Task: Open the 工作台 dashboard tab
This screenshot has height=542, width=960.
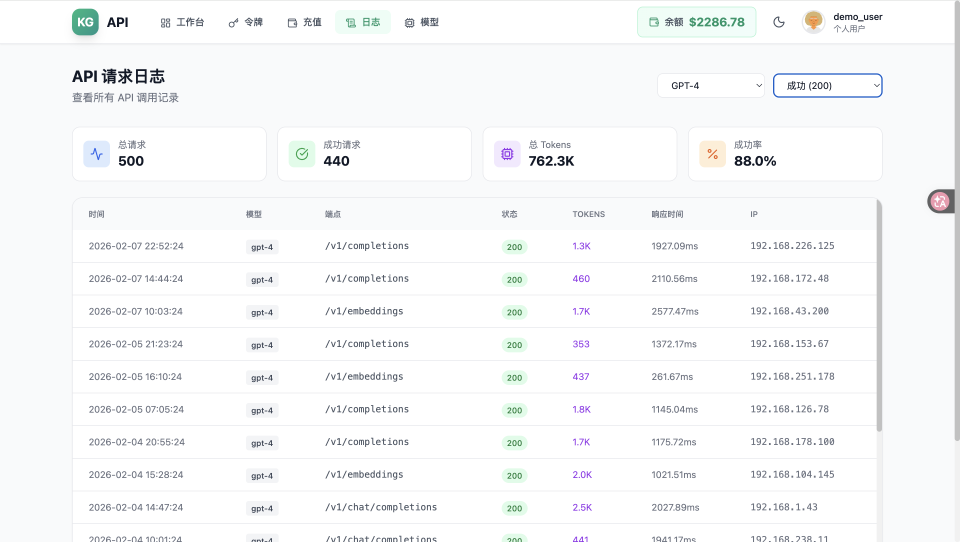Action: 182,22
